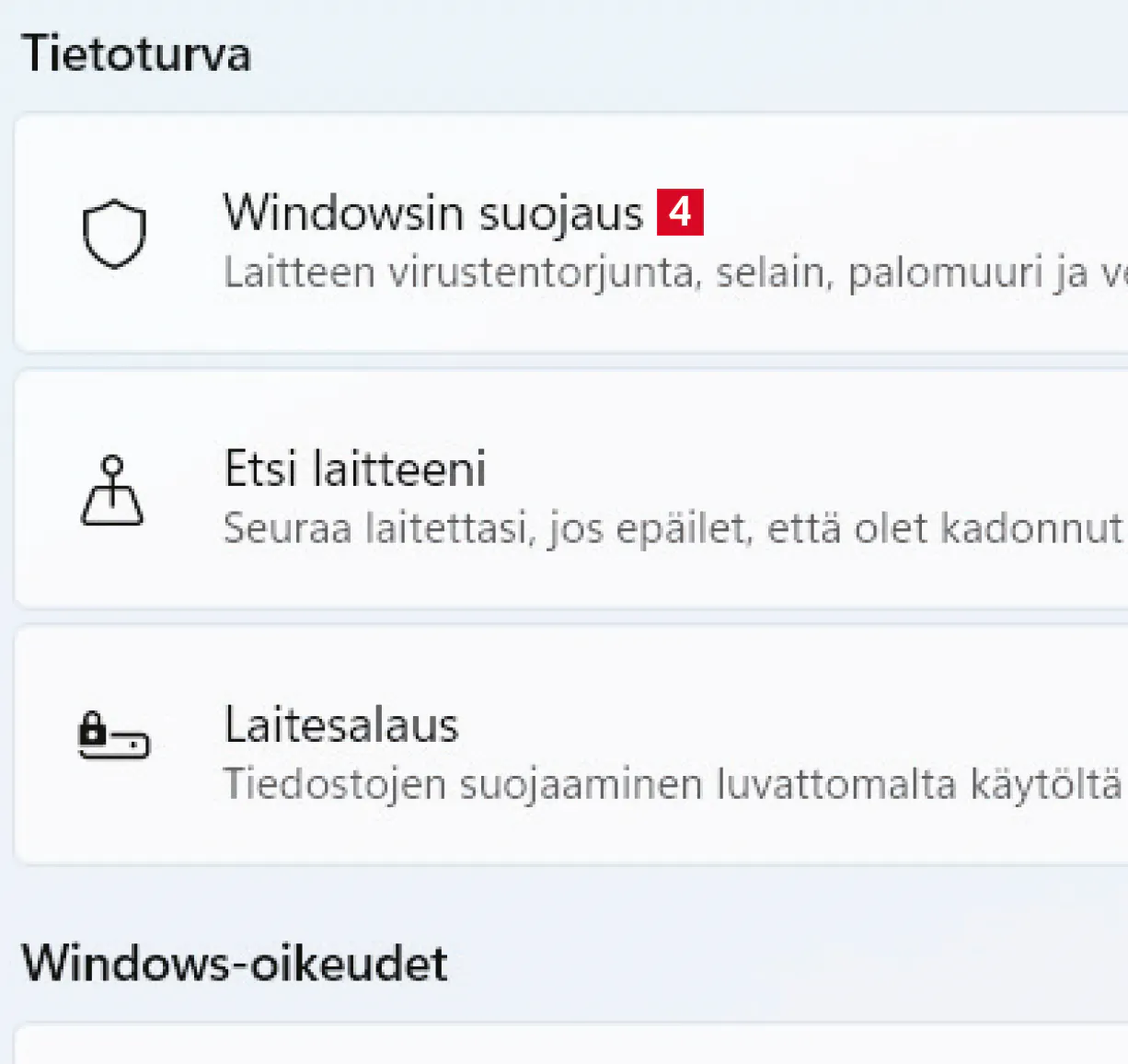Click the Windows Security shield icon
This screenshot has width=1128, height=1064.
click(114, 234)
